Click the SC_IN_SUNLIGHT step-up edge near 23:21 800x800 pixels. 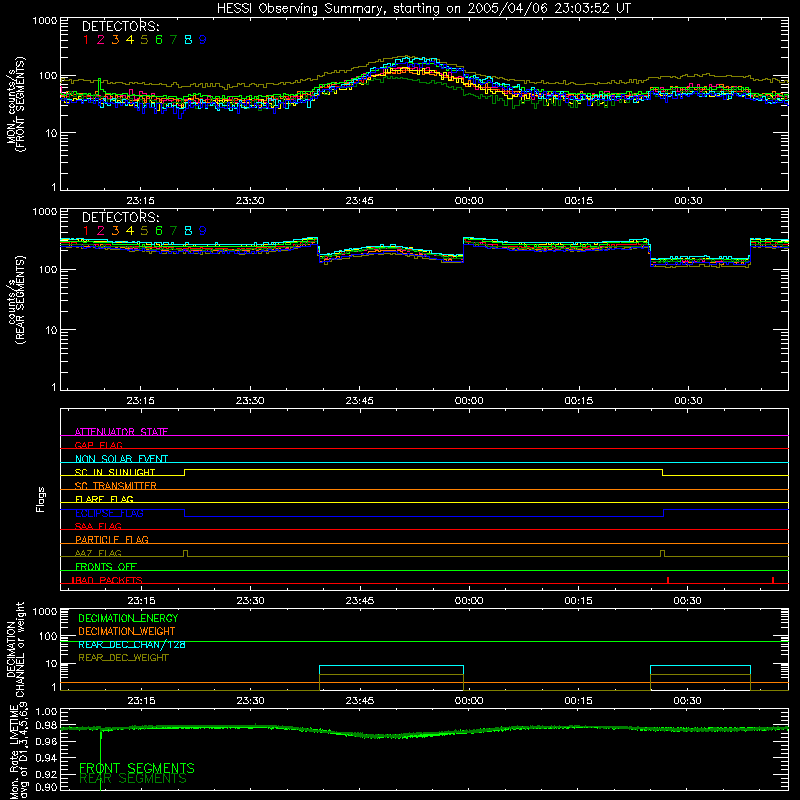point(185,472)
